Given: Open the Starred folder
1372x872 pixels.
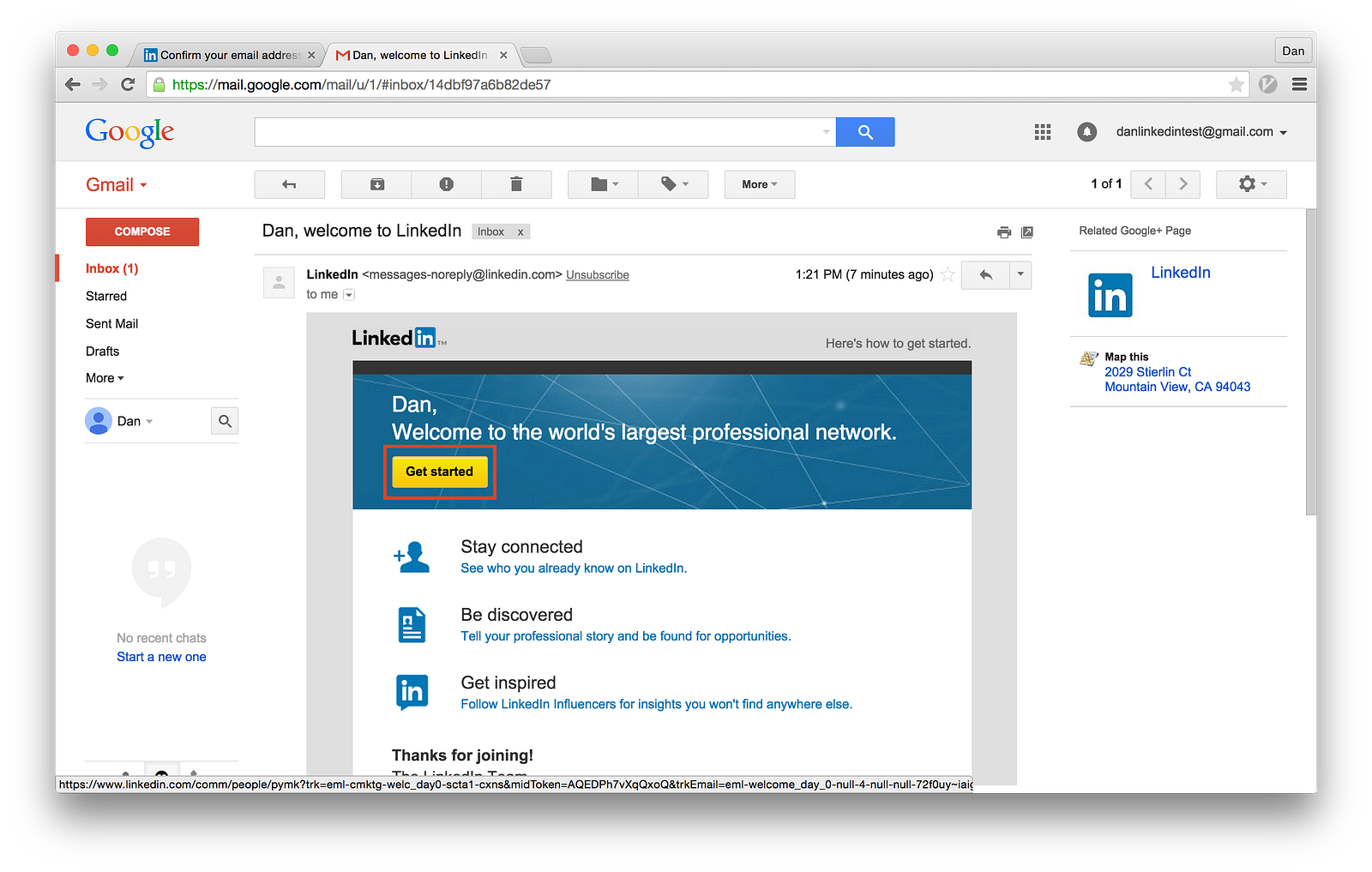Looking at the screenshot, I should click(x=106, y=296).
